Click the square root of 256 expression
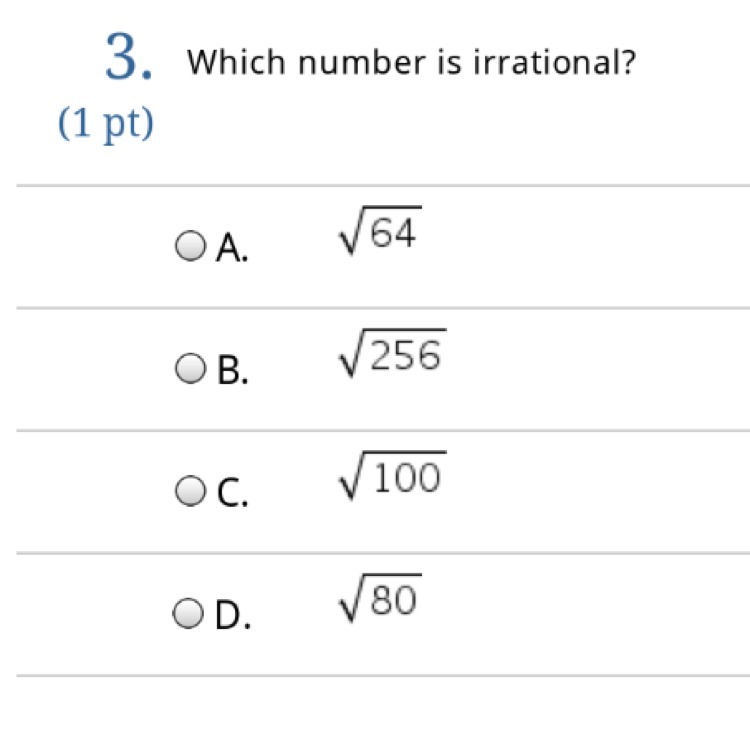The width and height of the screenshot is (750, 750). pyautogui.click(x=393, y=353)
